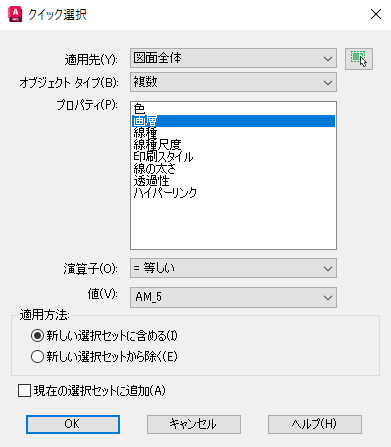The width and height of the screenshot is (391, 447).
Task: Select 新しい選択セットから除く radio button
Action: pyautogui.click(x=37, y=357)
